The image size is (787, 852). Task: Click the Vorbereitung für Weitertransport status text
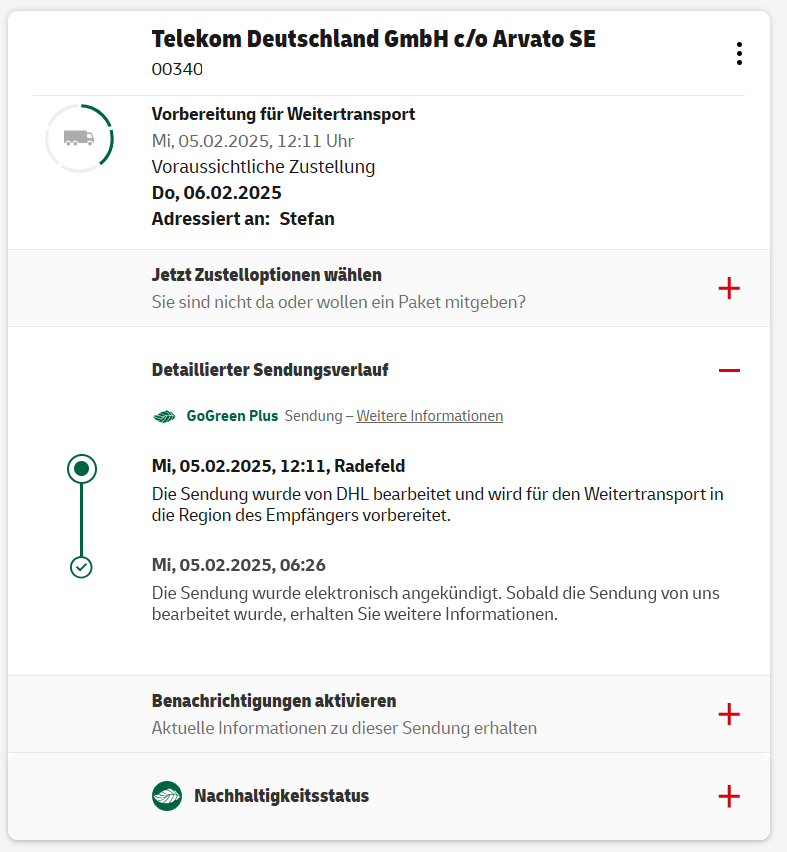pos(283,114)
